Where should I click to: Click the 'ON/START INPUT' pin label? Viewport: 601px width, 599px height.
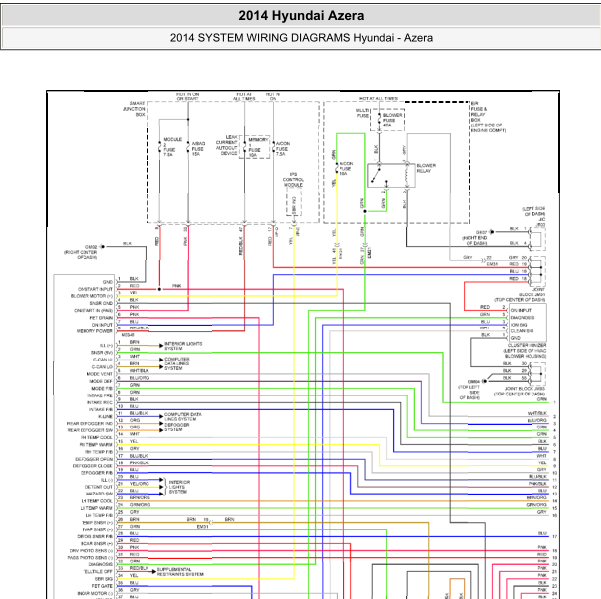(x=95, y=289)
